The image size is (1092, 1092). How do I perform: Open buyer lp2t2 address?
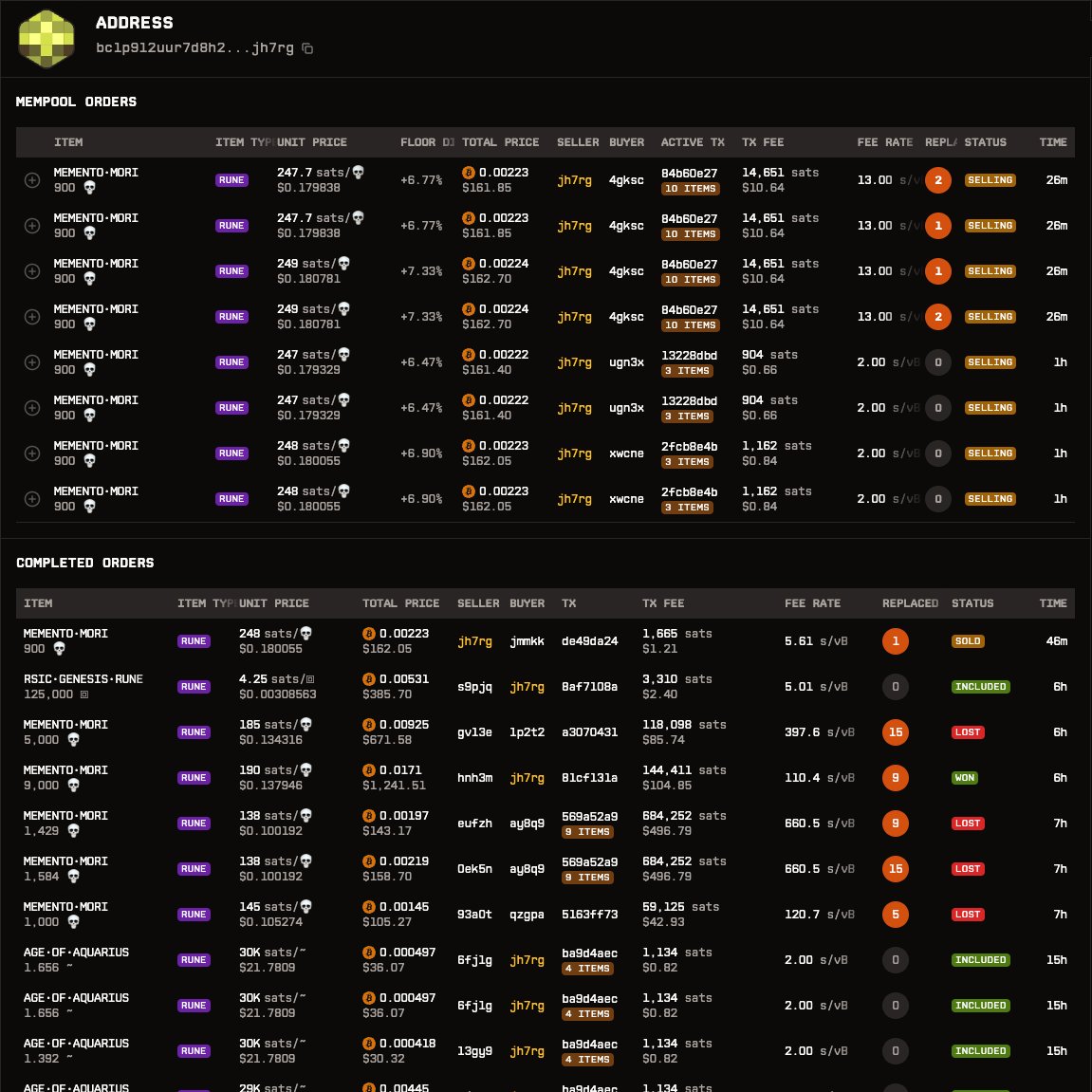point(527,732)
